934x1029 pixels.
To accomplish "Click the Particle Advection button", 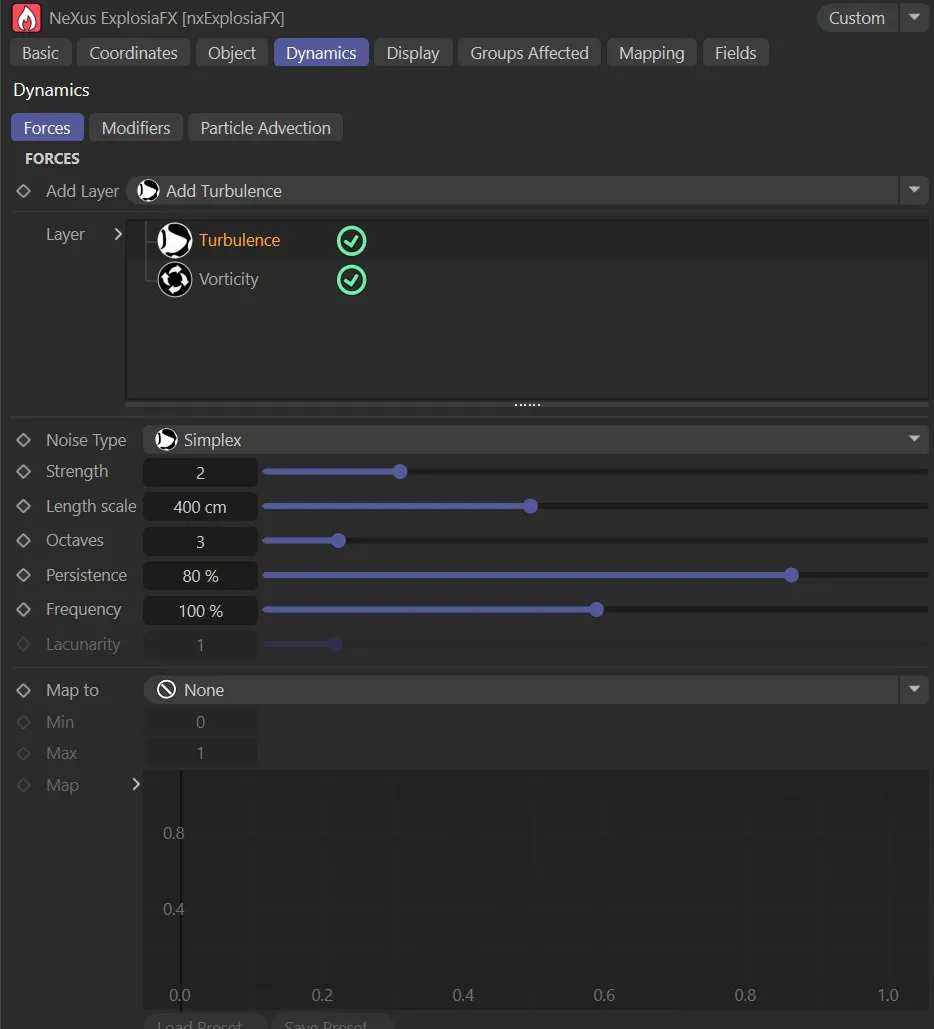I will coord(265,127).
